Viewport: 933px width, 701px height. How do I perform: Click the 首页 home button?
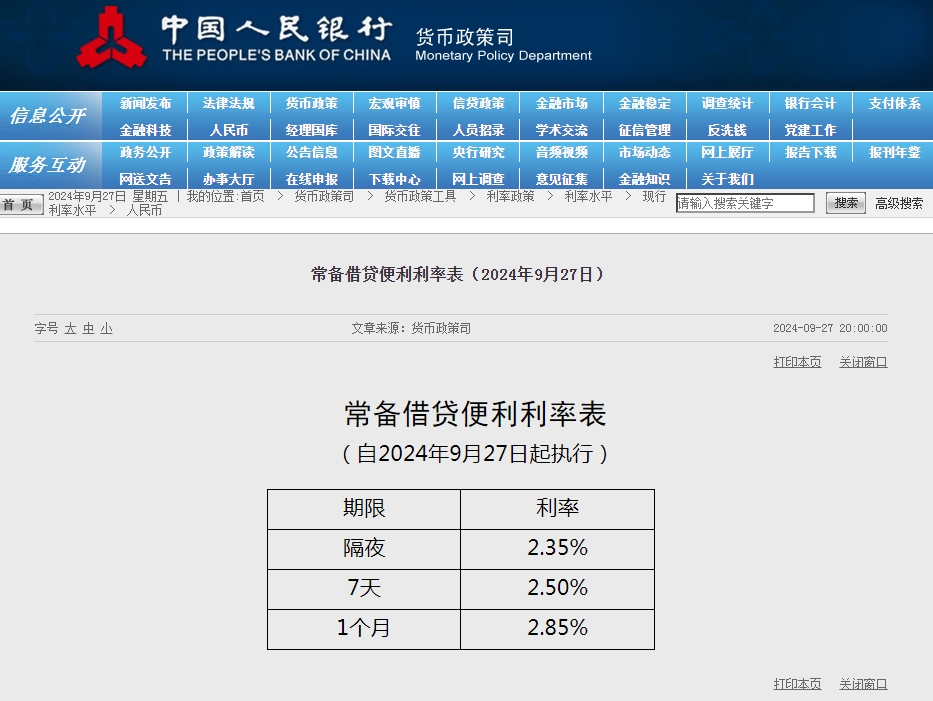(x=21, y=205)
